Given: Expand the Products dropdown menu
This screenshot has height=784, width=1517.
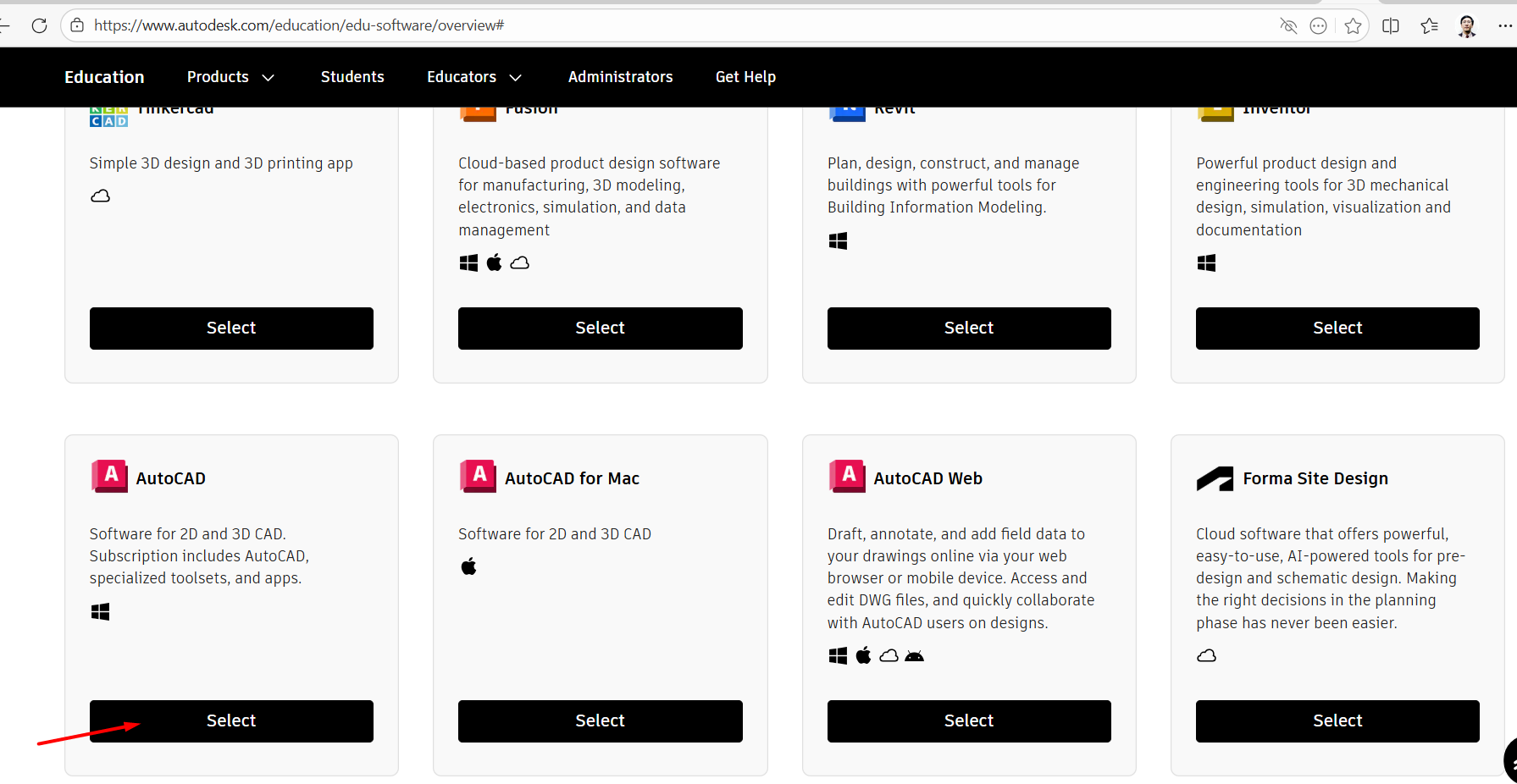Looking at the screenshot, I should [x=230, y=77].
